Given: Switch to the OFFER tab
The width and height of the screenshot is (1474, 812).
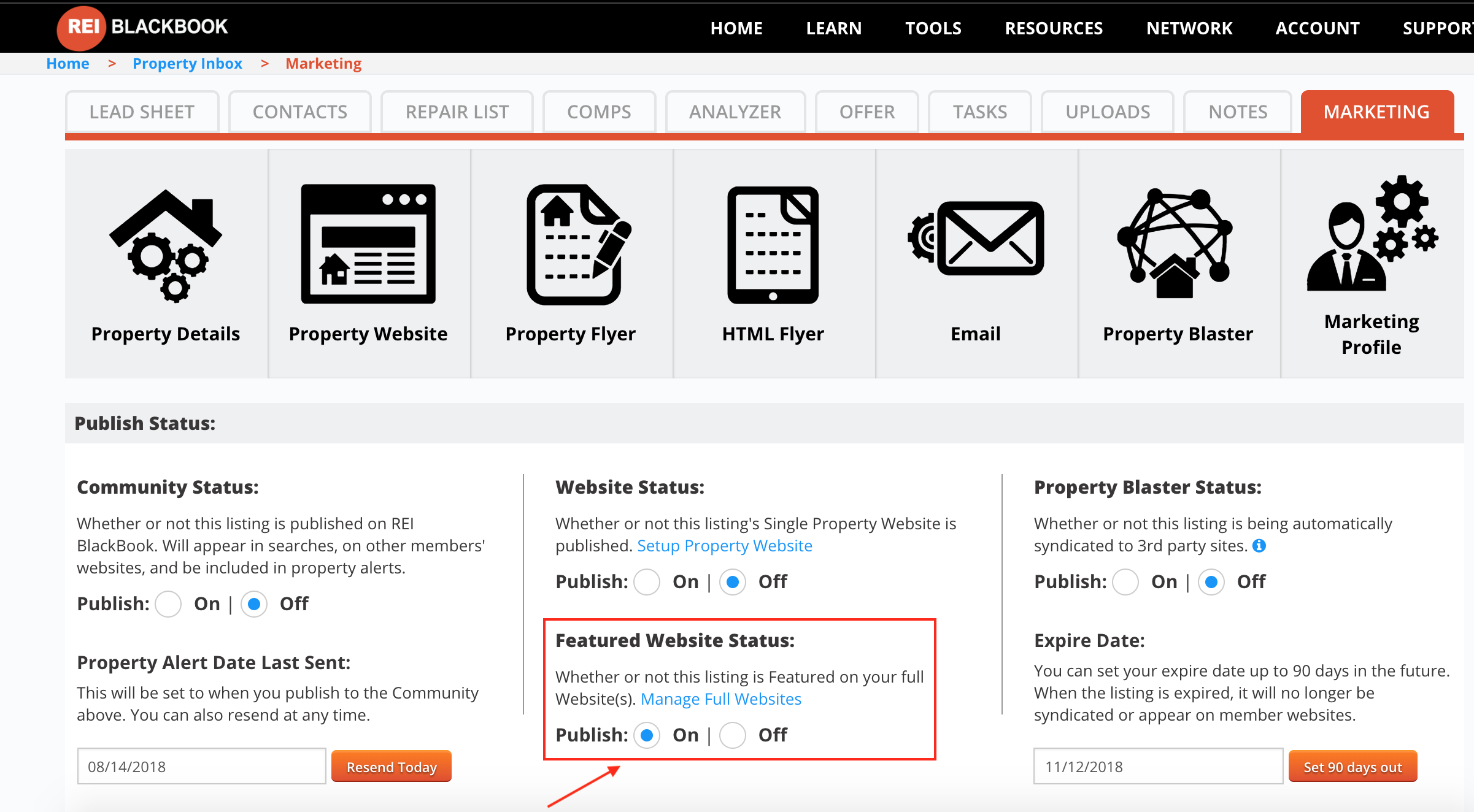Looking at the screenshot, I should point(867,112).
